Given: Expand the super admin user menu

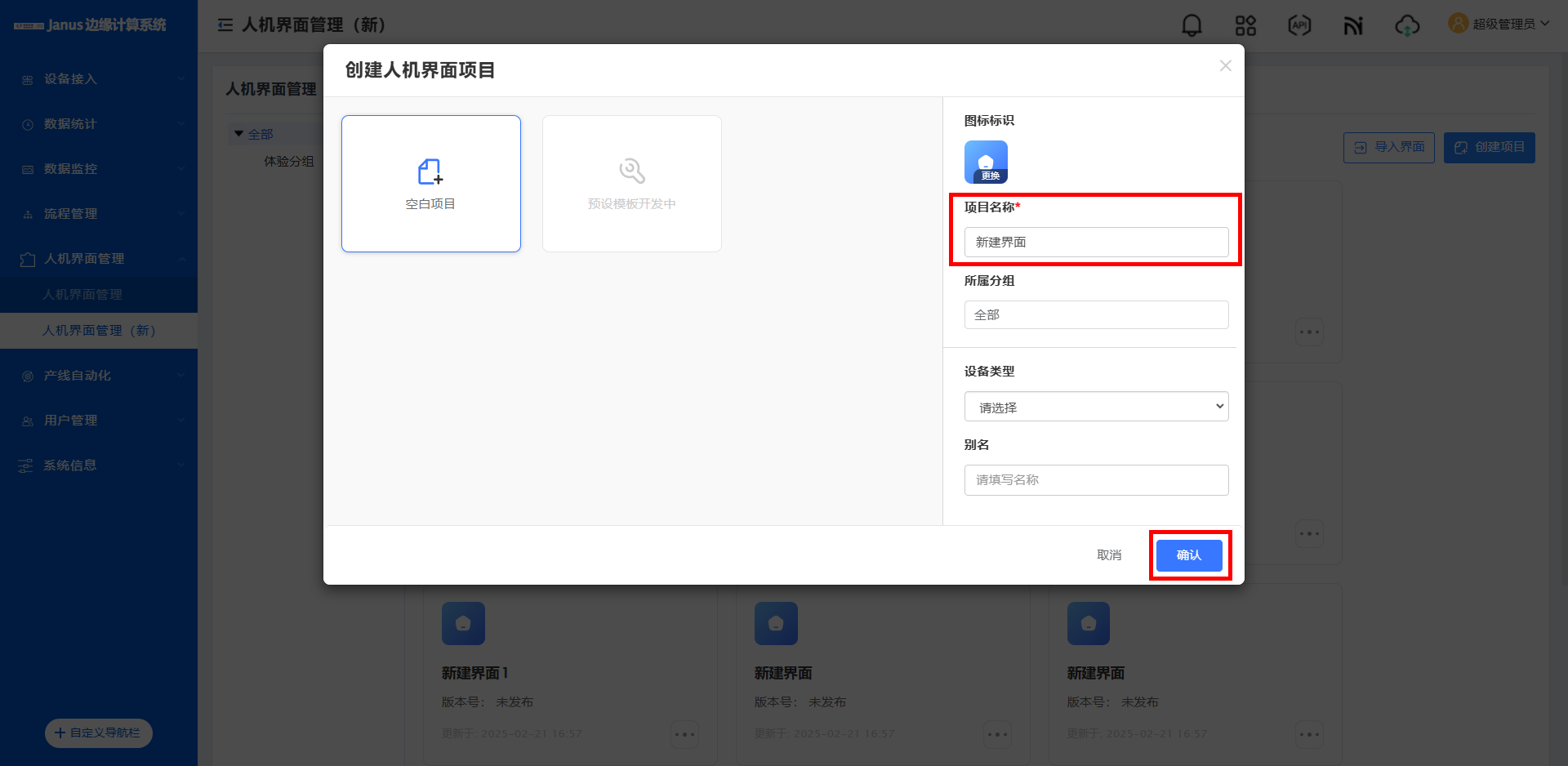Looking at the screenshot, I should (x=1499, y=24).
